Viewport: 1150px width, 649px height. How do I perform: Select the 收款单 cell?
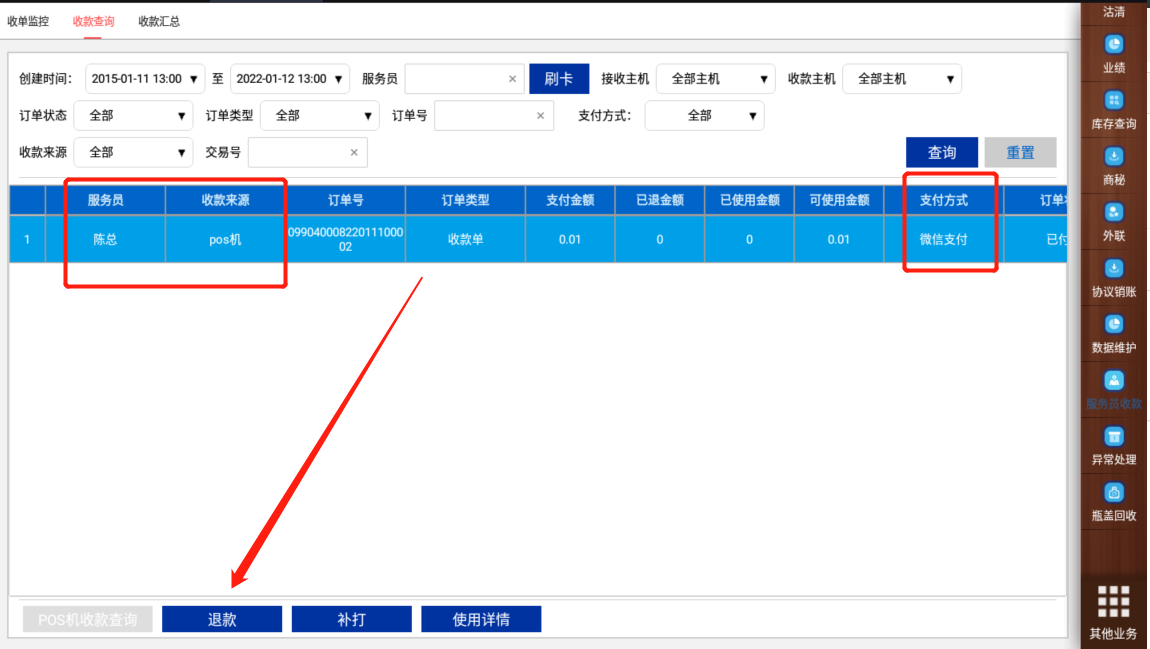(465, 239)
